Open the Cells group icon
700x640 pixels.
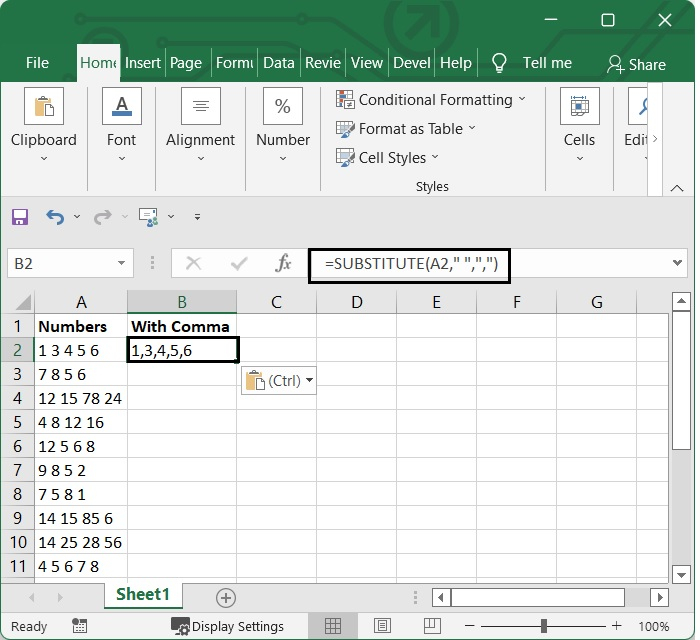[579, 106]
